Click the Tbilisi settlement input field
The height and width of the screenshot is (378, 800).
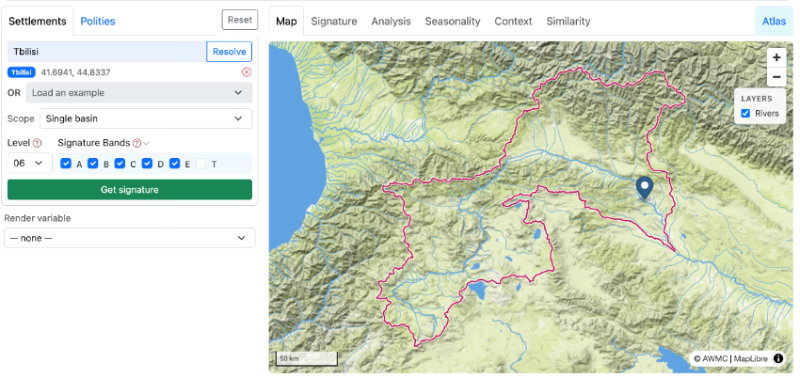pos(107,52)
